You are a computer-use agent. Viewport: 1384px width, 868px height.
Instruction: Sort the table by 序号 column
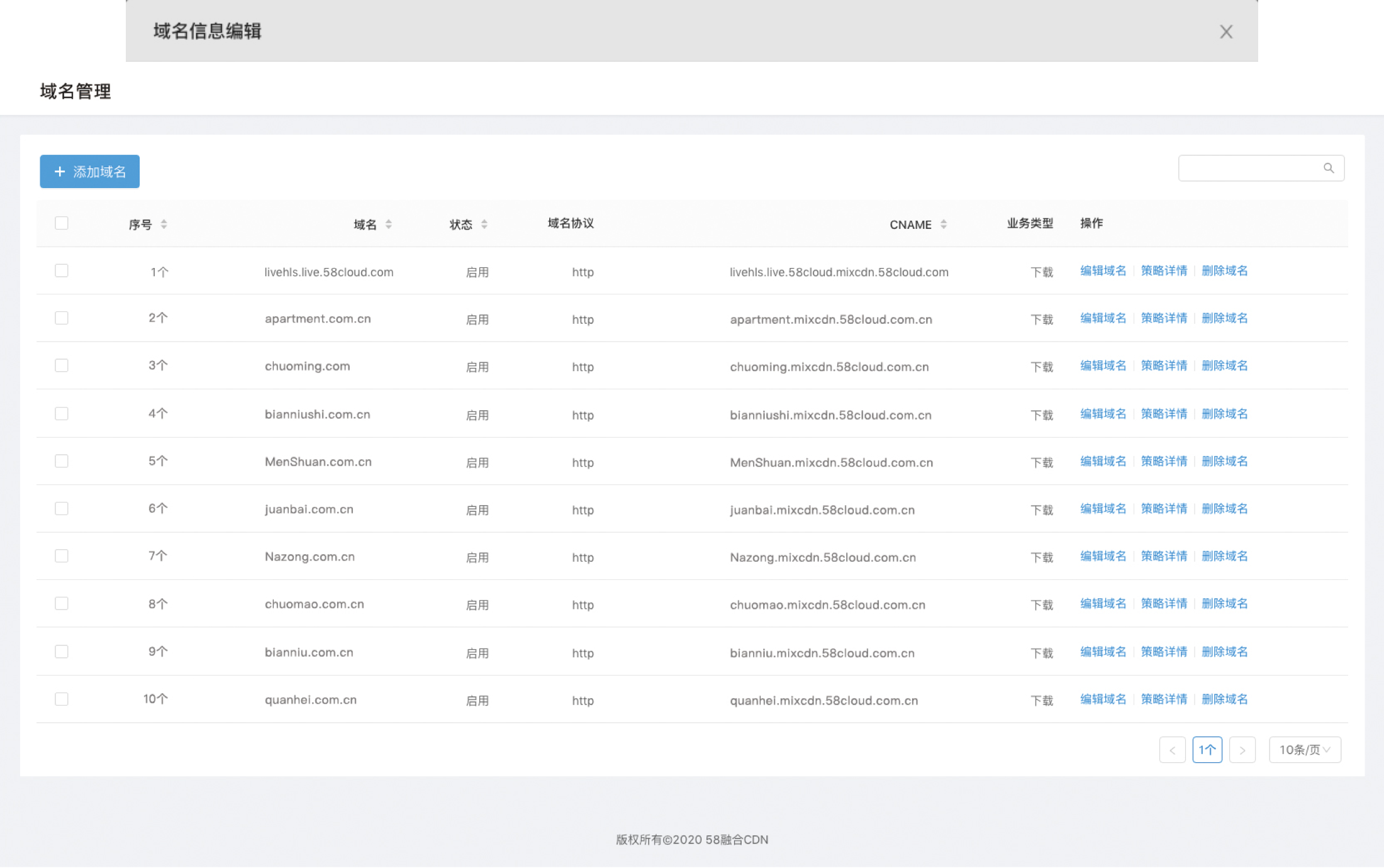coord(164,224)
